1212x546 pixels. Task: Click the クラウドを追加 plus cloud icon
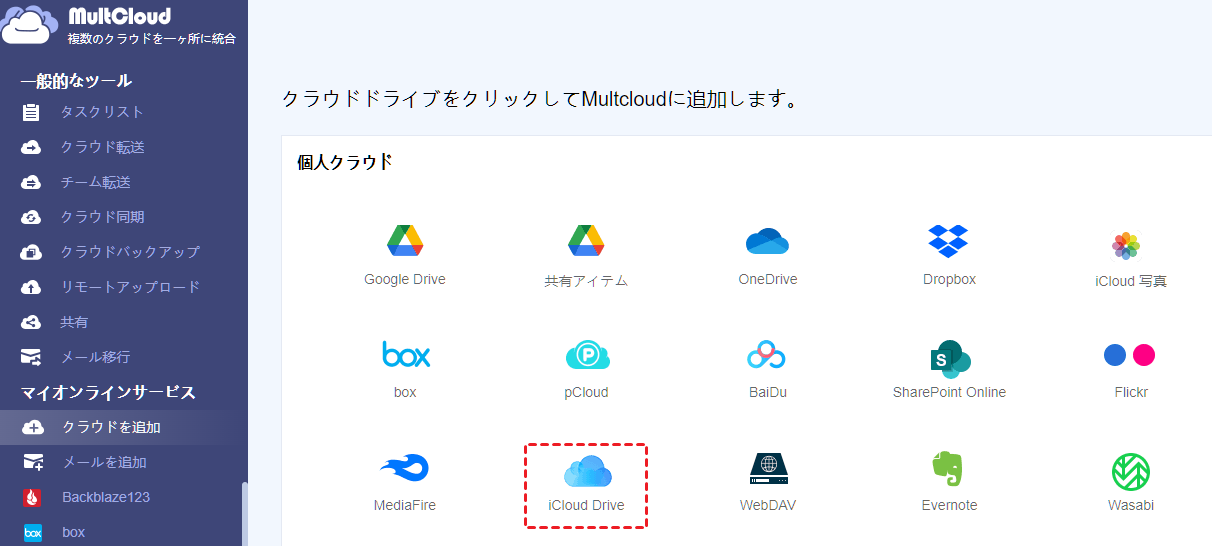[32, 427]
